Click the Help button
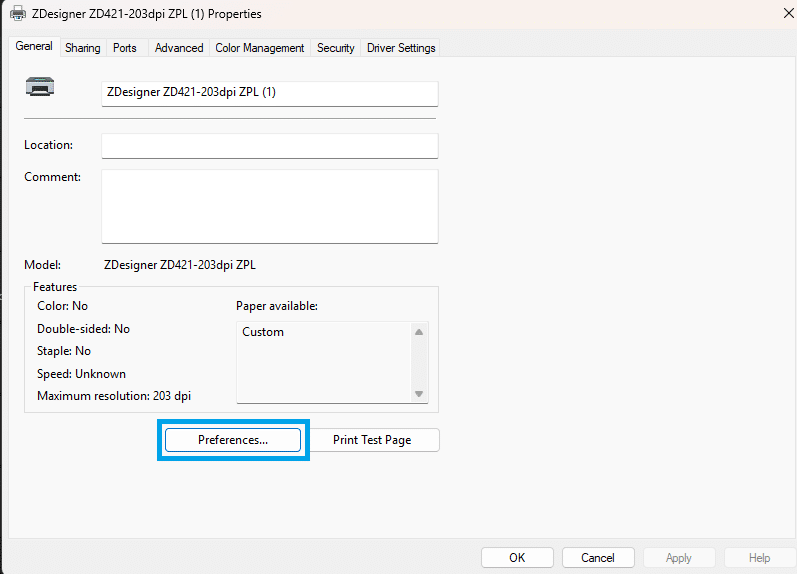 pyautogui.click(x=760, y=558)
